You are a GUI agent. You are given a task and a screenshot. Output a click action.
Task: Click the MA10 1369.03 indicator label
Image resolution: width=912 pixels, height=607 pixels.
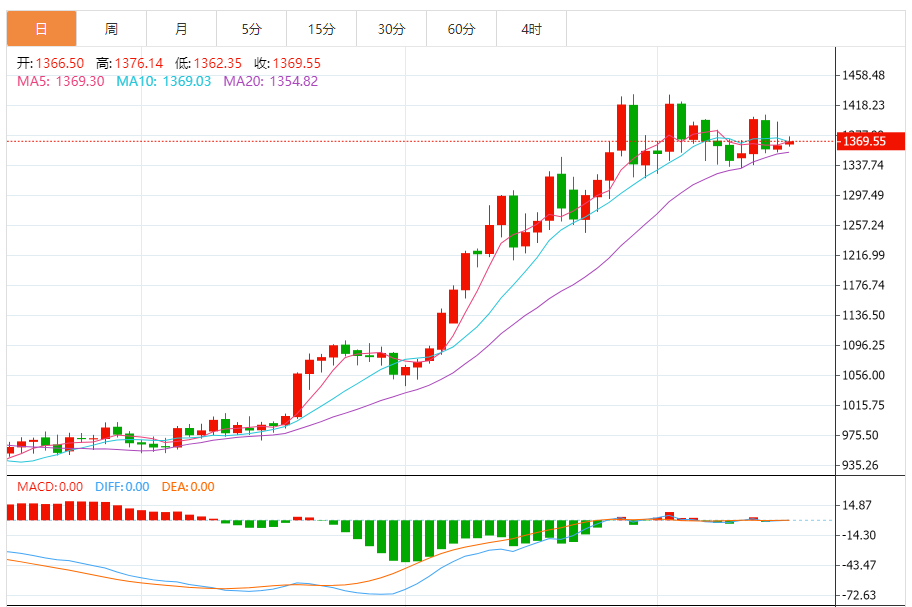click(164, 81)
